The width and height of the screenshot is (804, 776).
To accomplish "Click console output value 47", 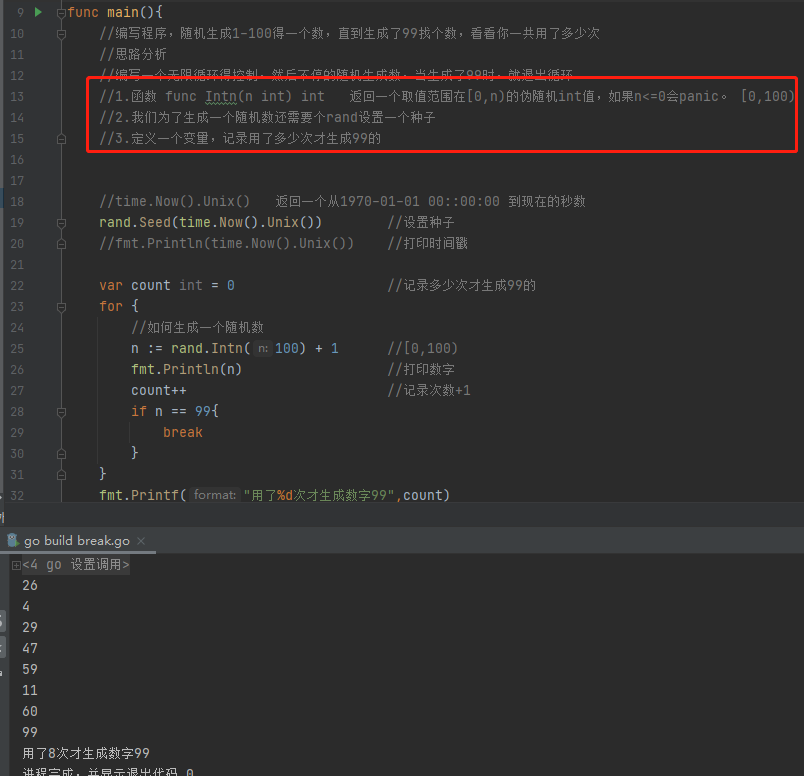I will (30, 648).
